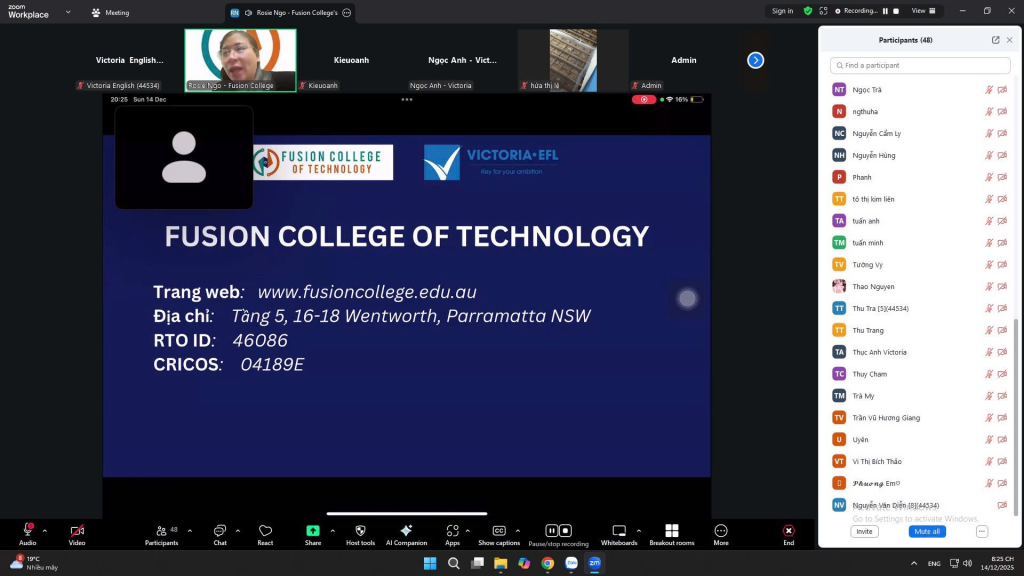1024x576 pixels.
Task: Open Breakout rooms
Action: click(x=671, y=531)
